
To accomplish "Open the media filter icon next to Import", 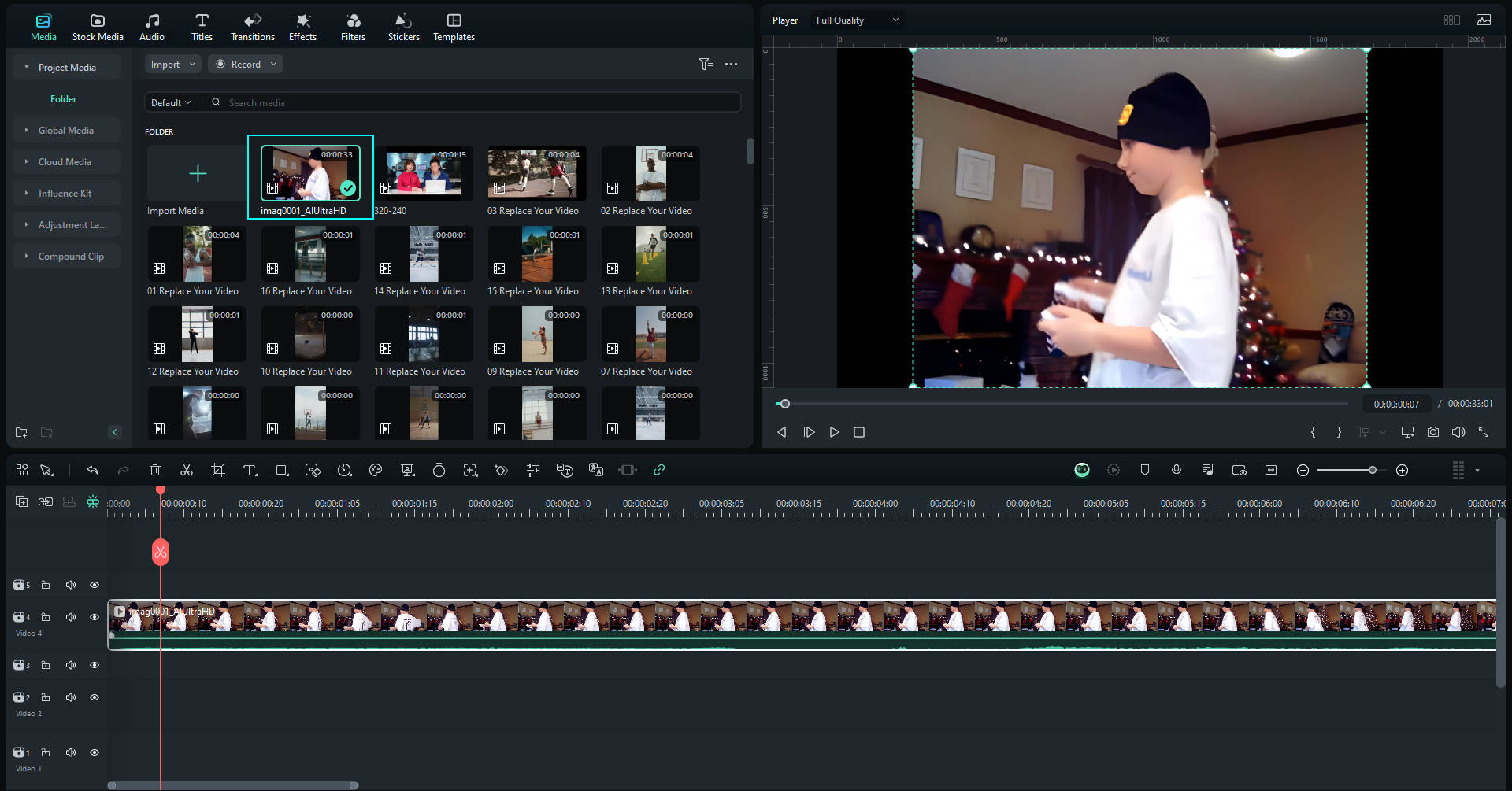I will point(706,65).
